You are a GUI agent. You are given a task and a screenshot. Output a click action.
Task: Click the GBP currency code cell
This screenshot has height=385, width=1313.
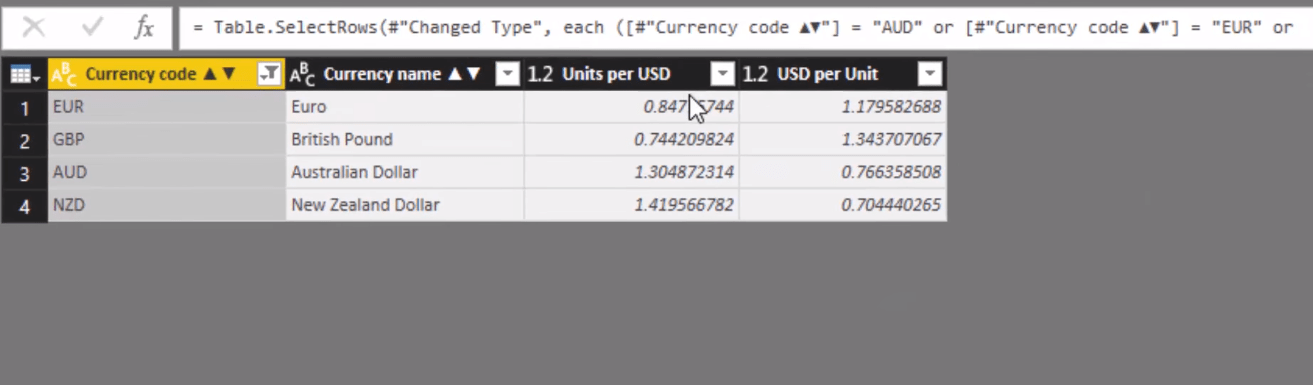167,140
